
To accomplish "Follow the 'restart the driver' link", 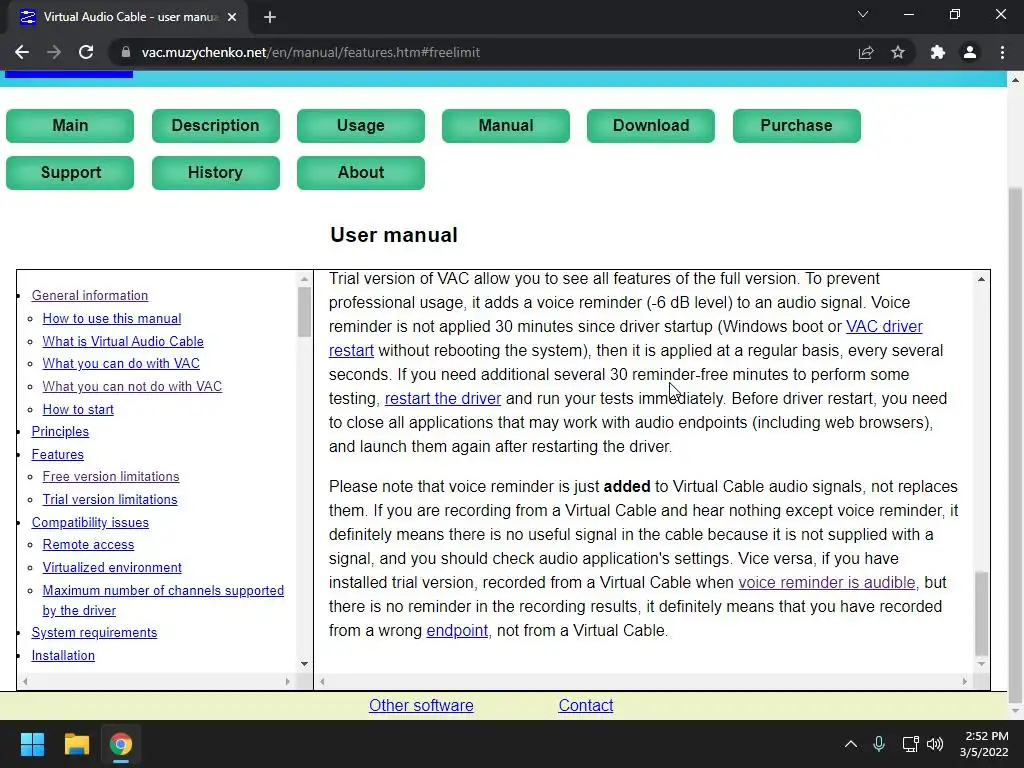I will click(x=443, y=398).
